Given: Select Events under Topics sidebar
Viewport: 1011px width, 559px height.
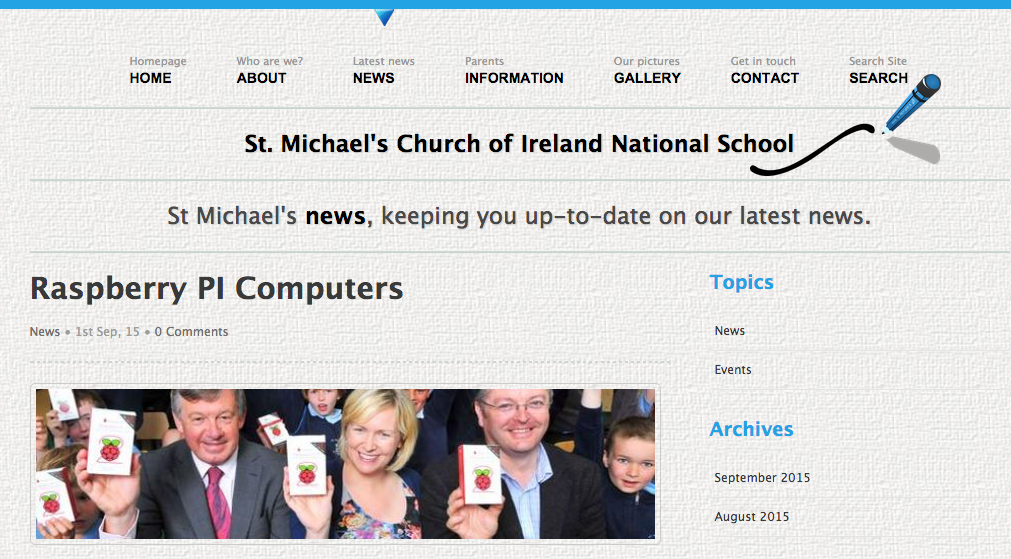Looking at the screenshot, I should 732,369.
